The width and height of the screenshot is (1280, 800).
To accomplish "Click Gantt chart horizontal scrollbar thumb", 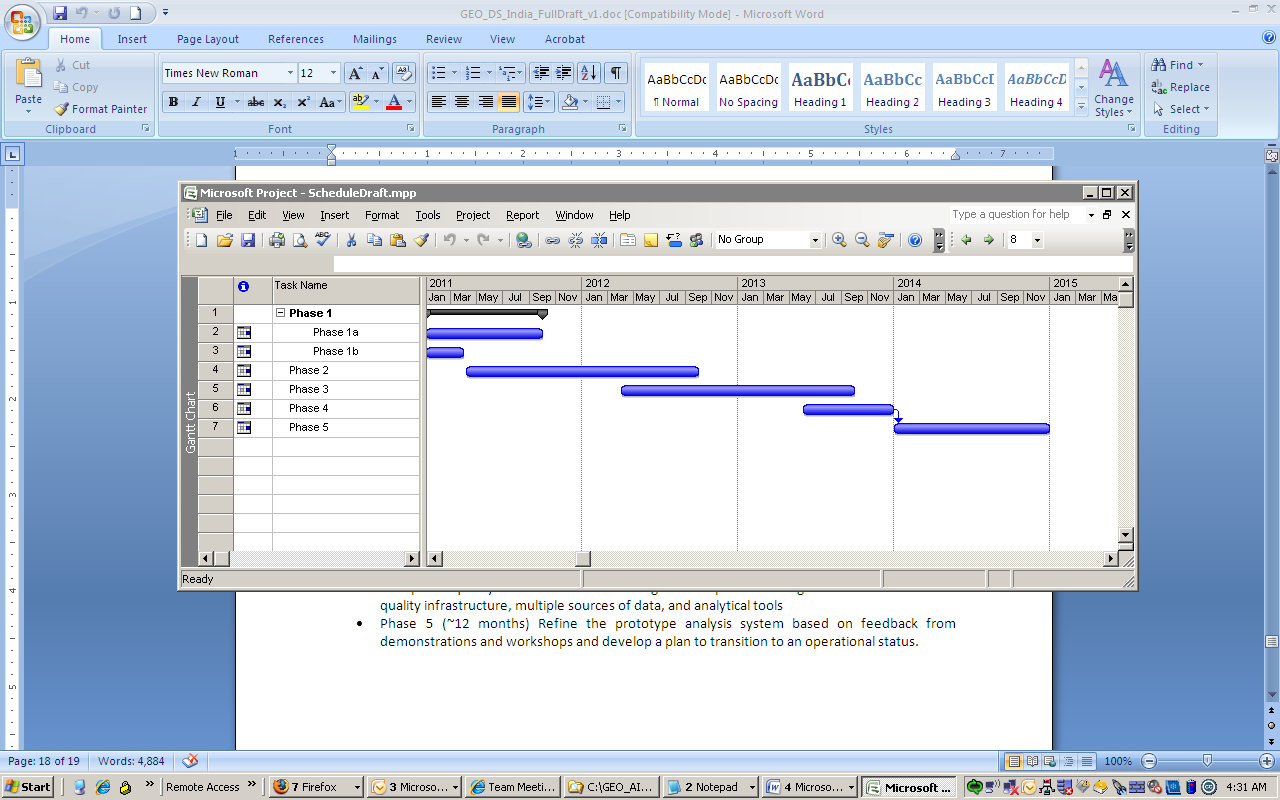I will pyautogui.click(x=583, y=559).
